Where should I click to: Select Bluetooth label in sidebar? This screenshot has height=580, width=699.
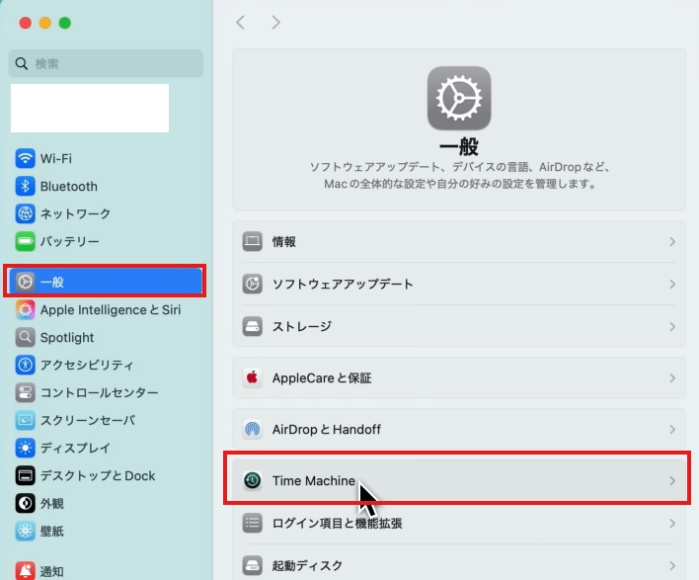pos(69,186)
